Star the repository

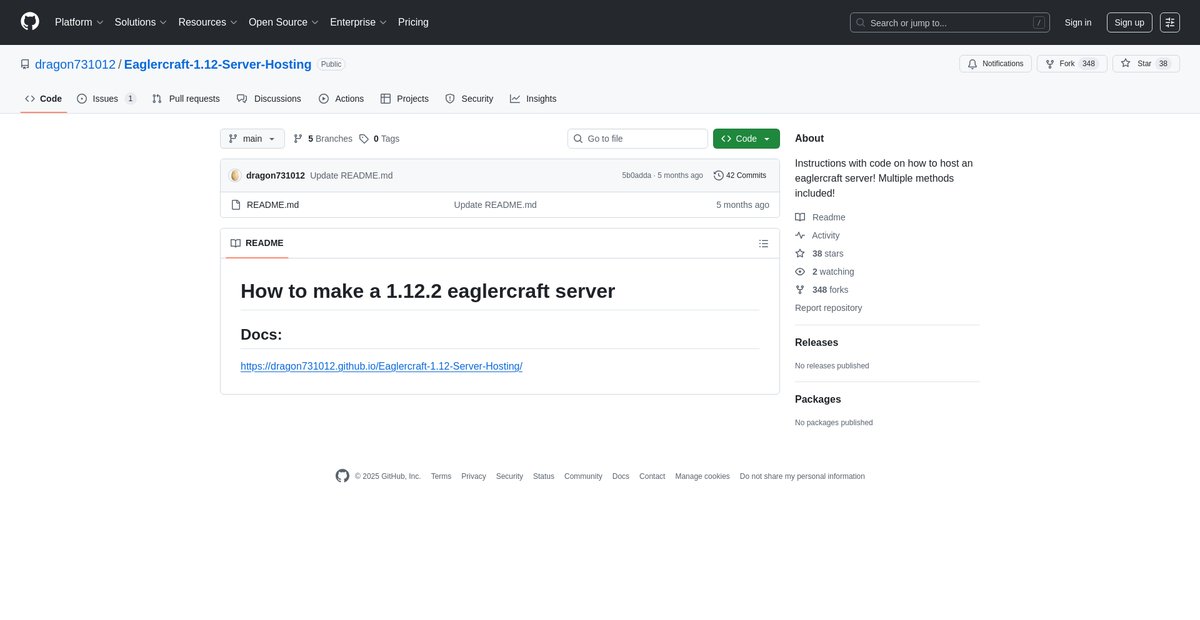click(1145, 63)
